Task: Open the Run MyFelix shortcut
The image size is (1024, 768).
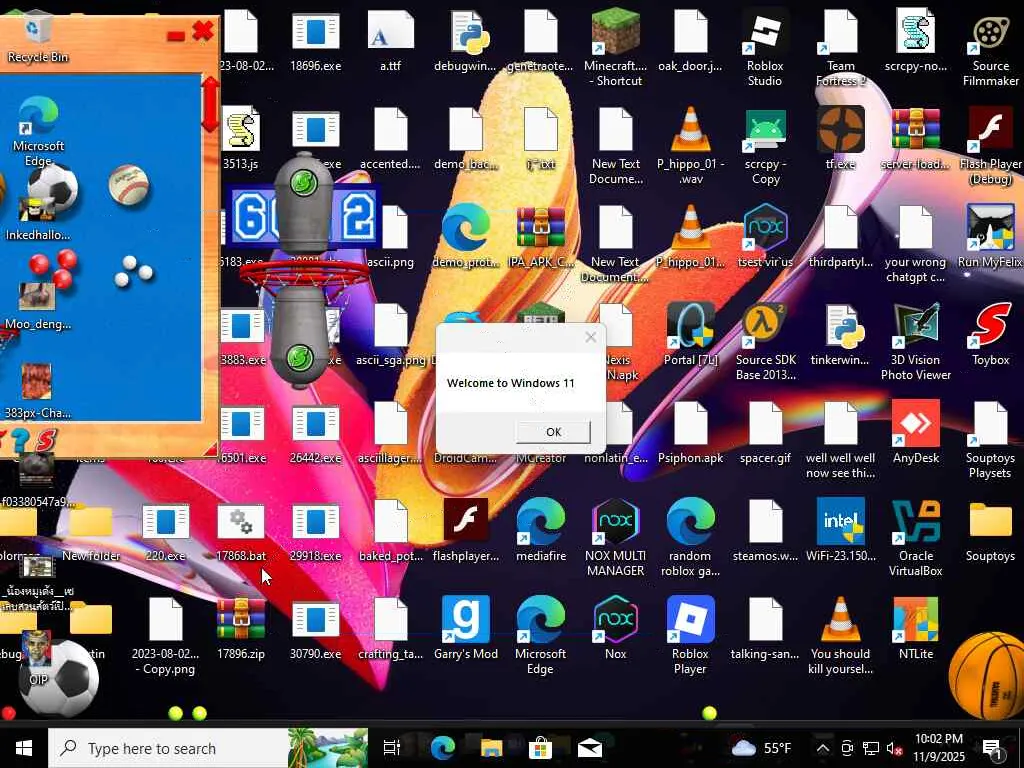Action: point(991,236)
